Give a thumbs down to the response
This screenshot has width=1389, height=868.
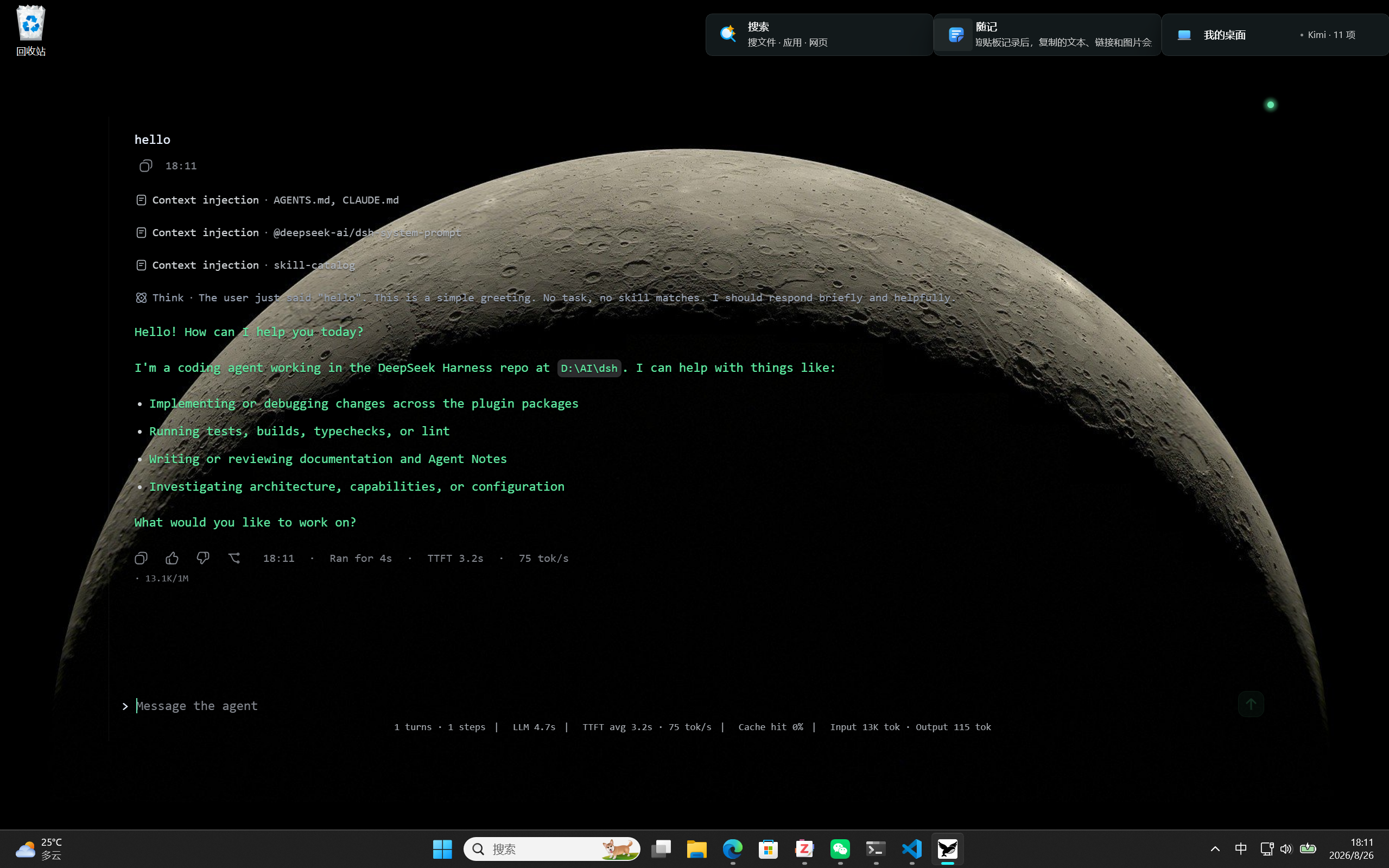(203, 558)
